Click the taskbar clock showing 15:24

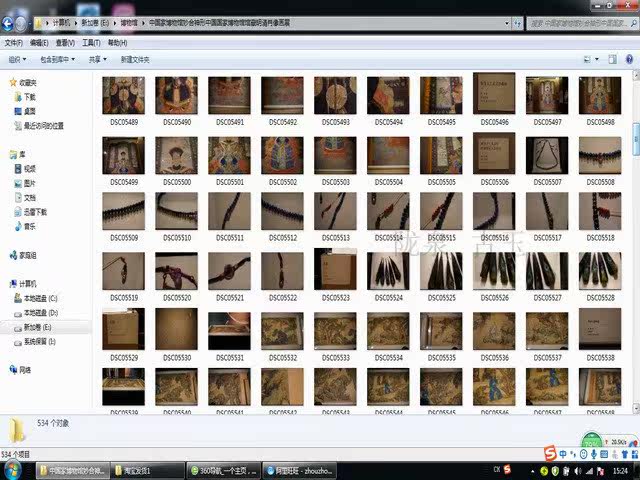(x=621, y=471)
